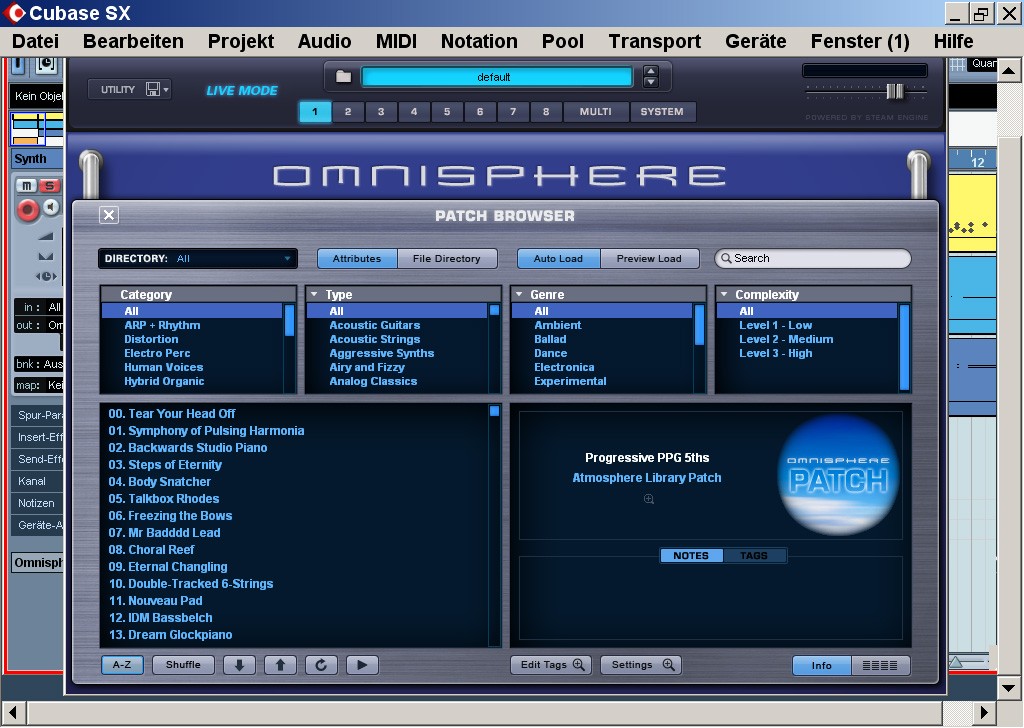Zoom the patch info magnifier icon
This screenshot has height=728, width=1024.
click(x=648, y=499)
